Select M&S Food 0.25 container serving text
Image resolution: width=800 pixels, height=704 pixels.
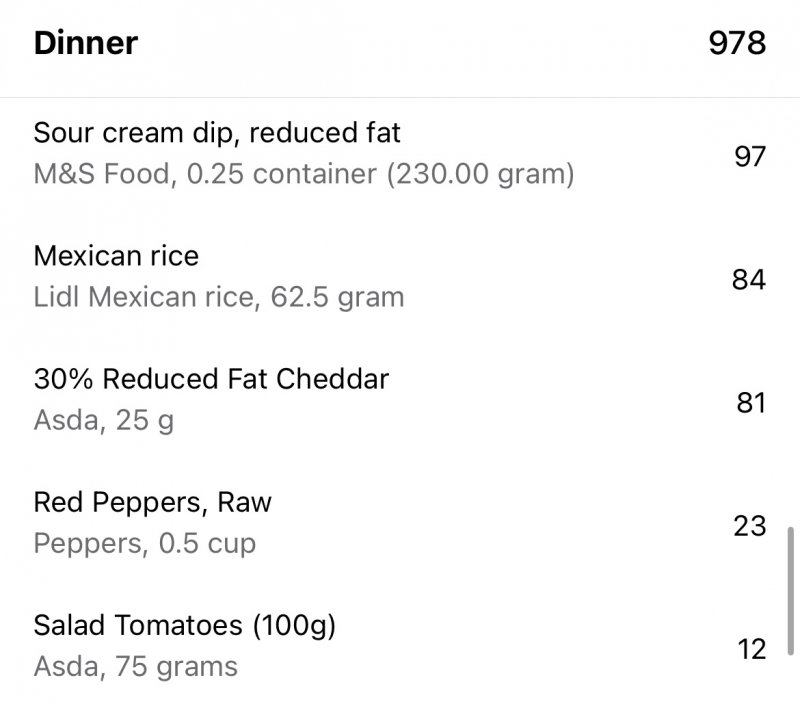click(304, 174)
